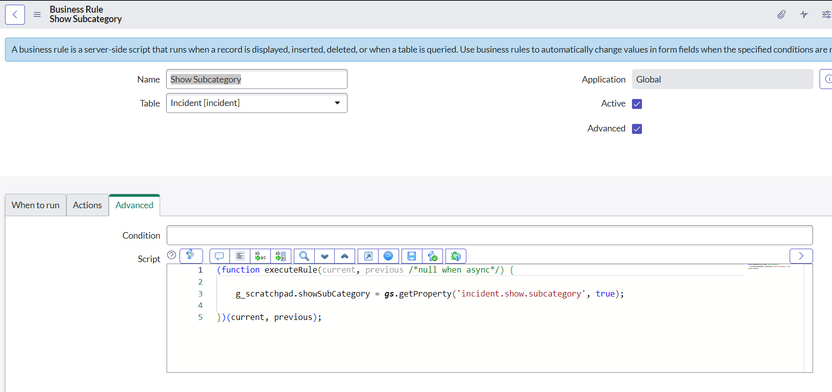This screenshot has width=832, height=392.
Task: Click script line with g_scratchpad.showSubCategory
Action: pyautogui.click(x=430, y=293)
